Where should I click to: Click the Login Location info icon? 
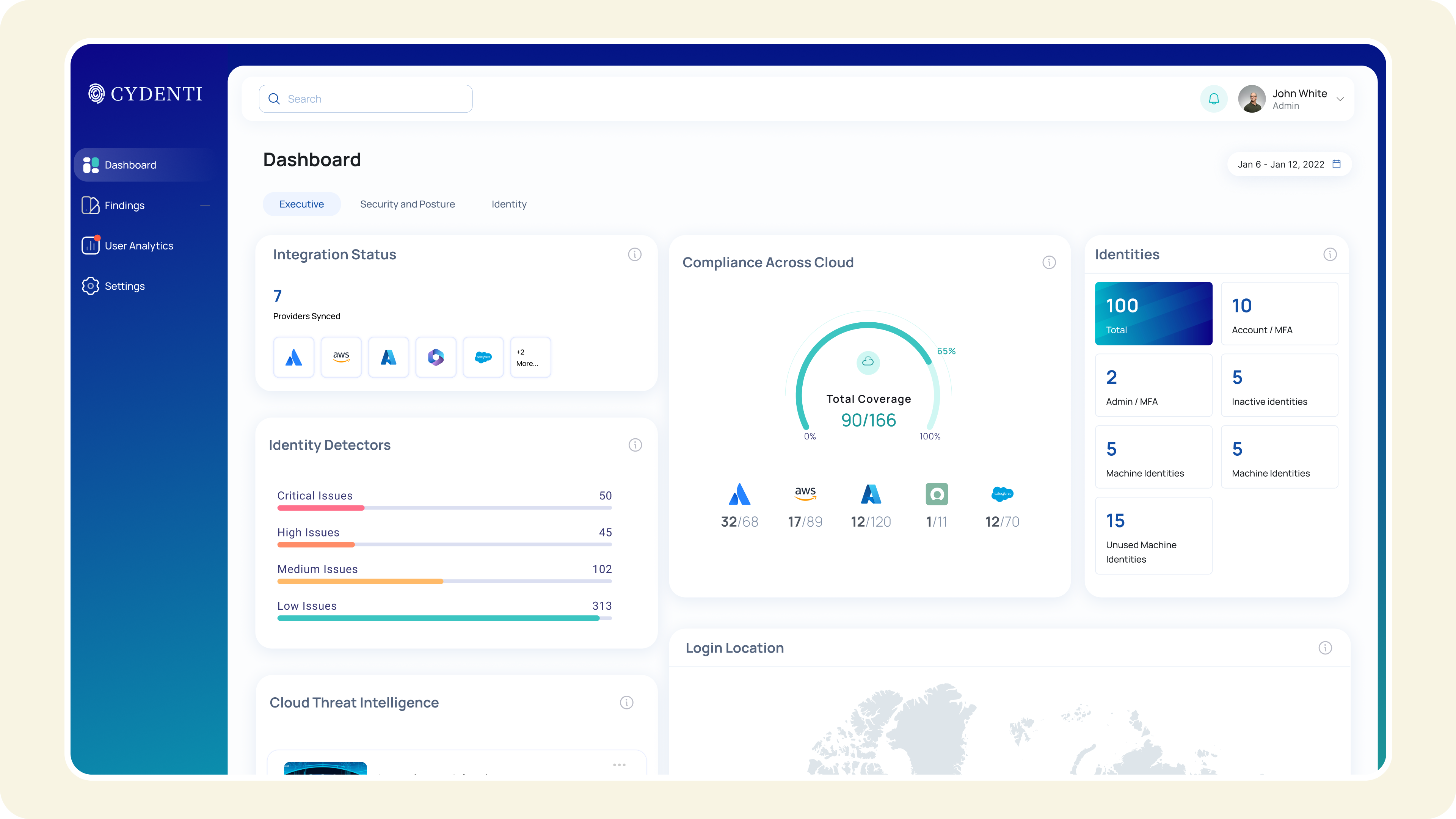(1325, 648)
